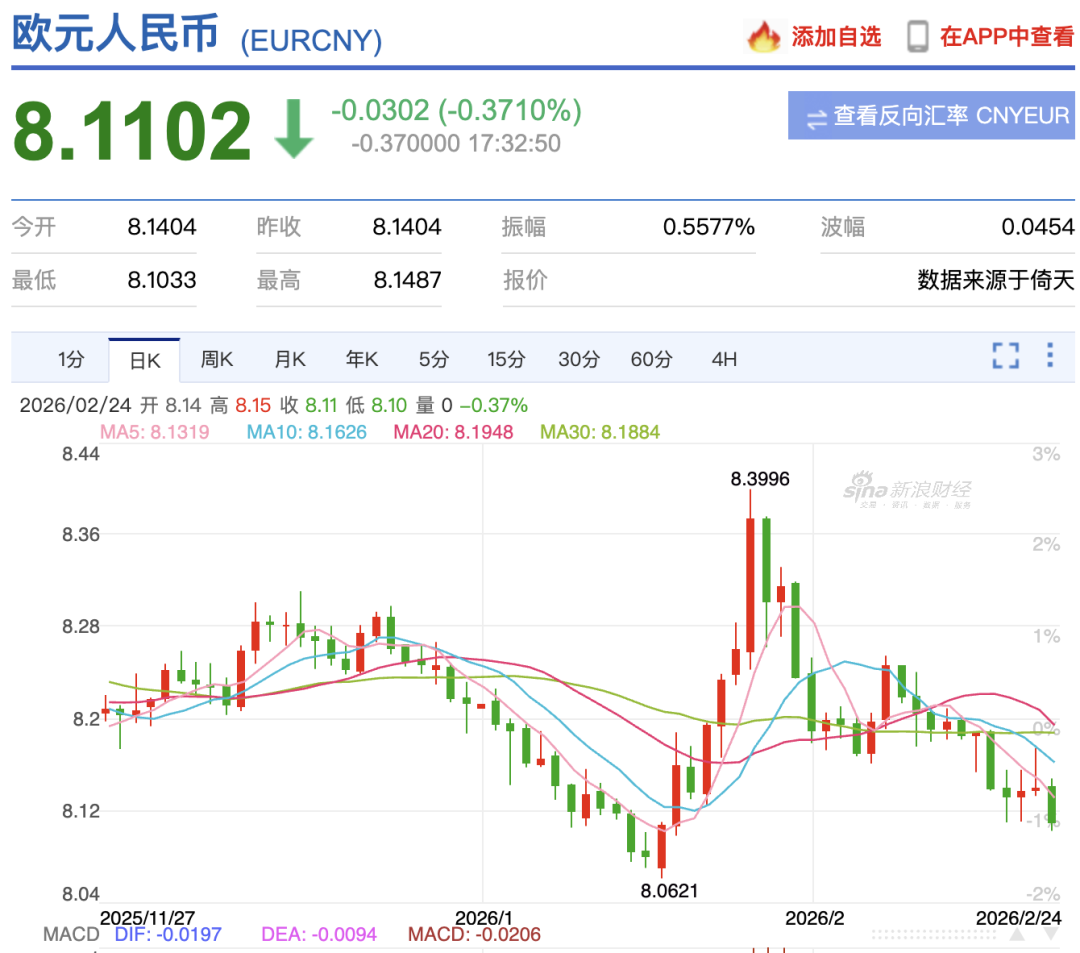Switch to the 周K weekly chart tab
The height and width of the screenshot is (953, 1080).
pos(216,359)
